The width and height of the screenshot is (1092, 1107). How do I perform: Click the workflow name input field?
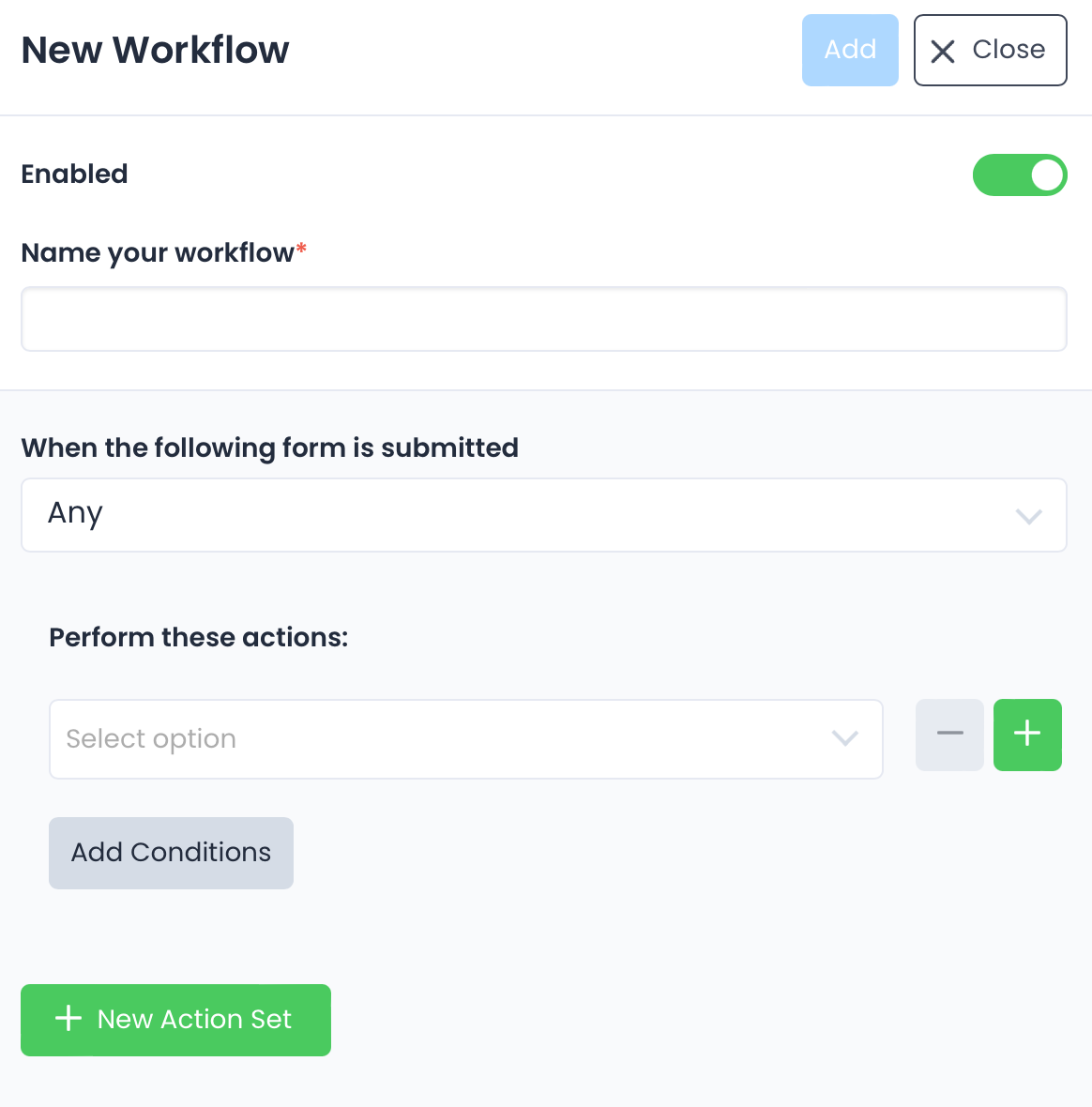[544, 319]
